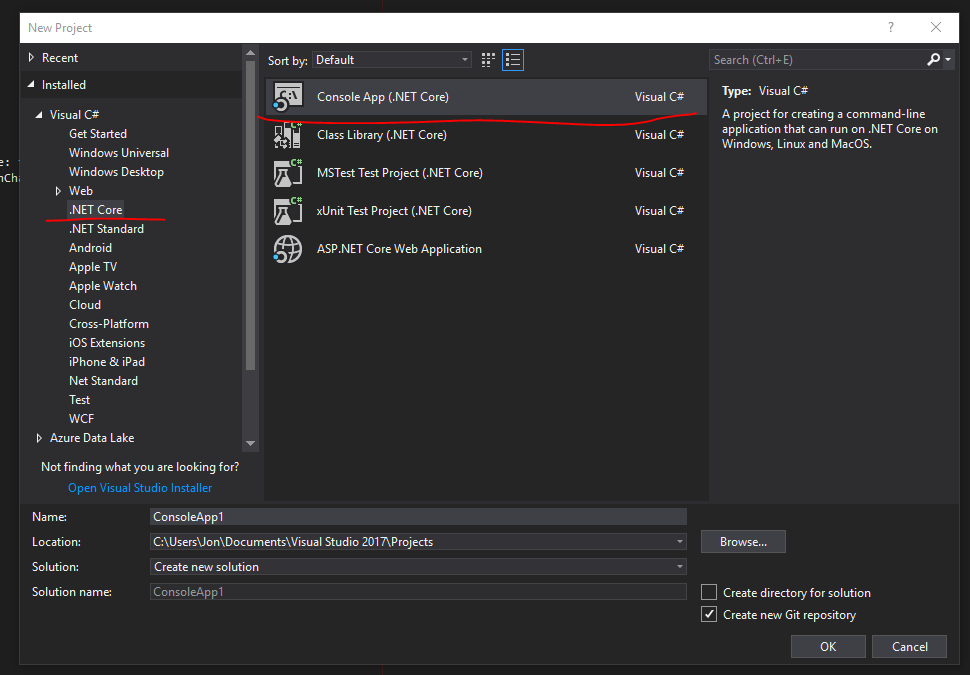Open Visual Studio Installer link
This screenshot has height=675, width=970.
[140, 488]
